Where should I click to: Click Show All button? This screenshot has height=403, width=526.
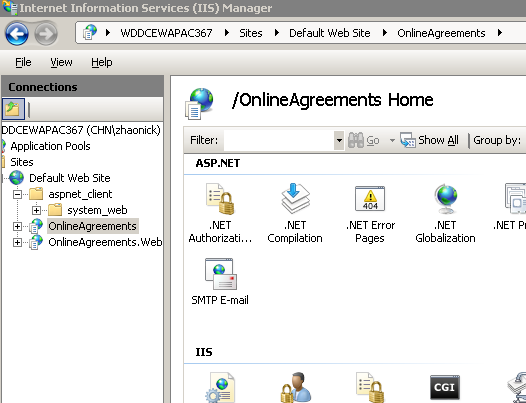point(429,140)
